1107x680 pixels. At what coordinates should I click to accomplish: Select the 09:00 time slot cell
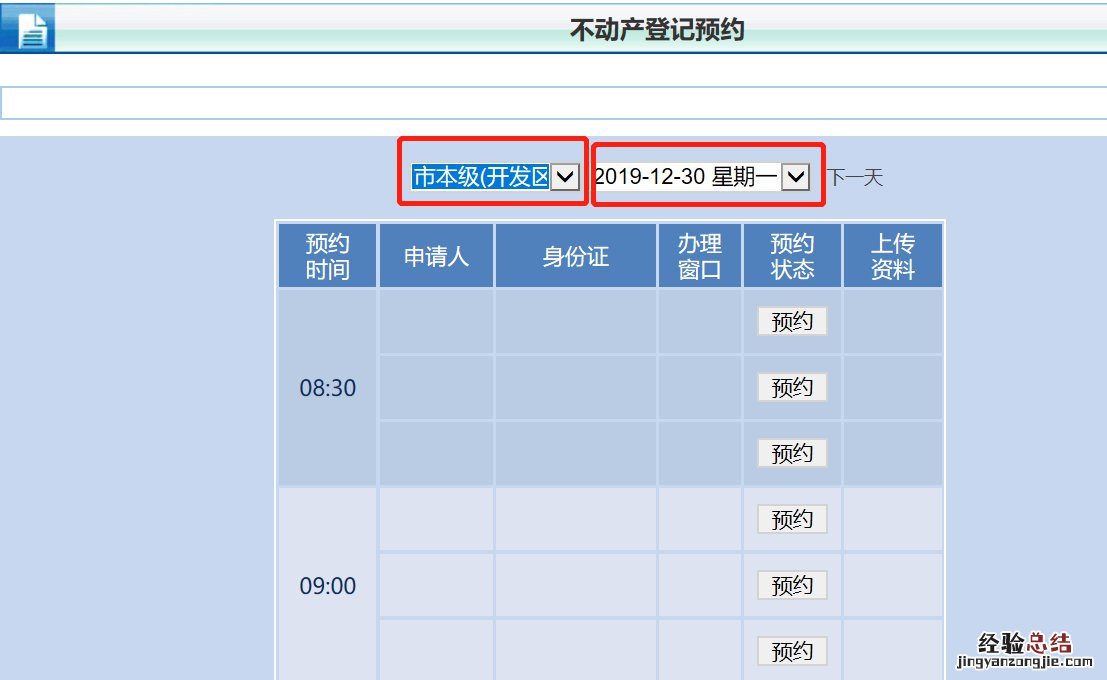pos(327,586)
